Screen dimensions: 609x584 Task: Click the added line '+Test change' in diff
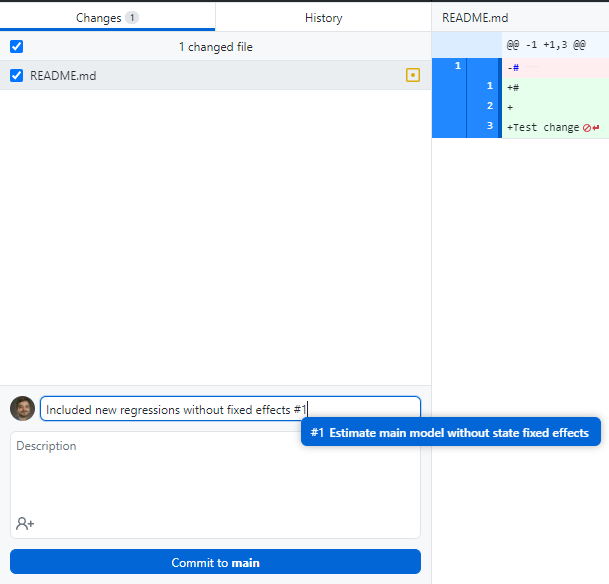click(x=543, y=127)
